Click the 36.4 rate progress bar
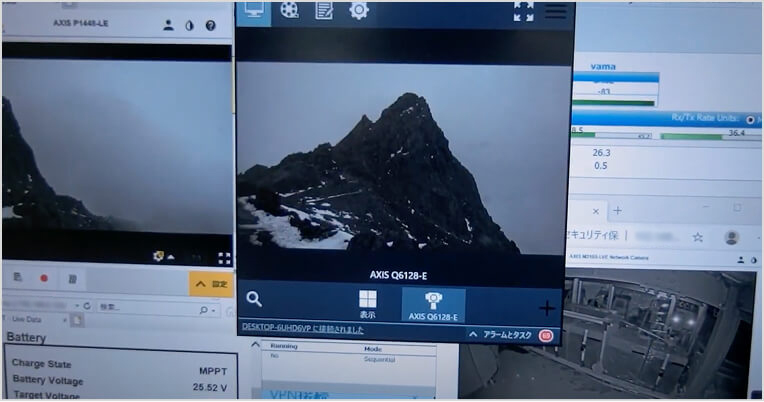 point(710,137)
